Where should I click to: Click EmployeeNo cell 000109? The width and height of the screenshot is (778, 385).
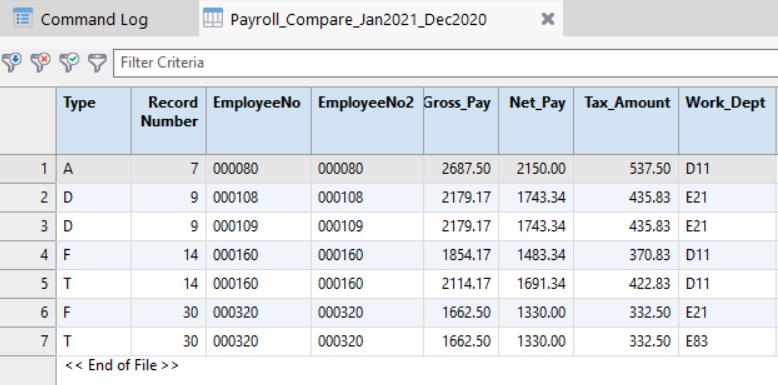click(259, 226)
